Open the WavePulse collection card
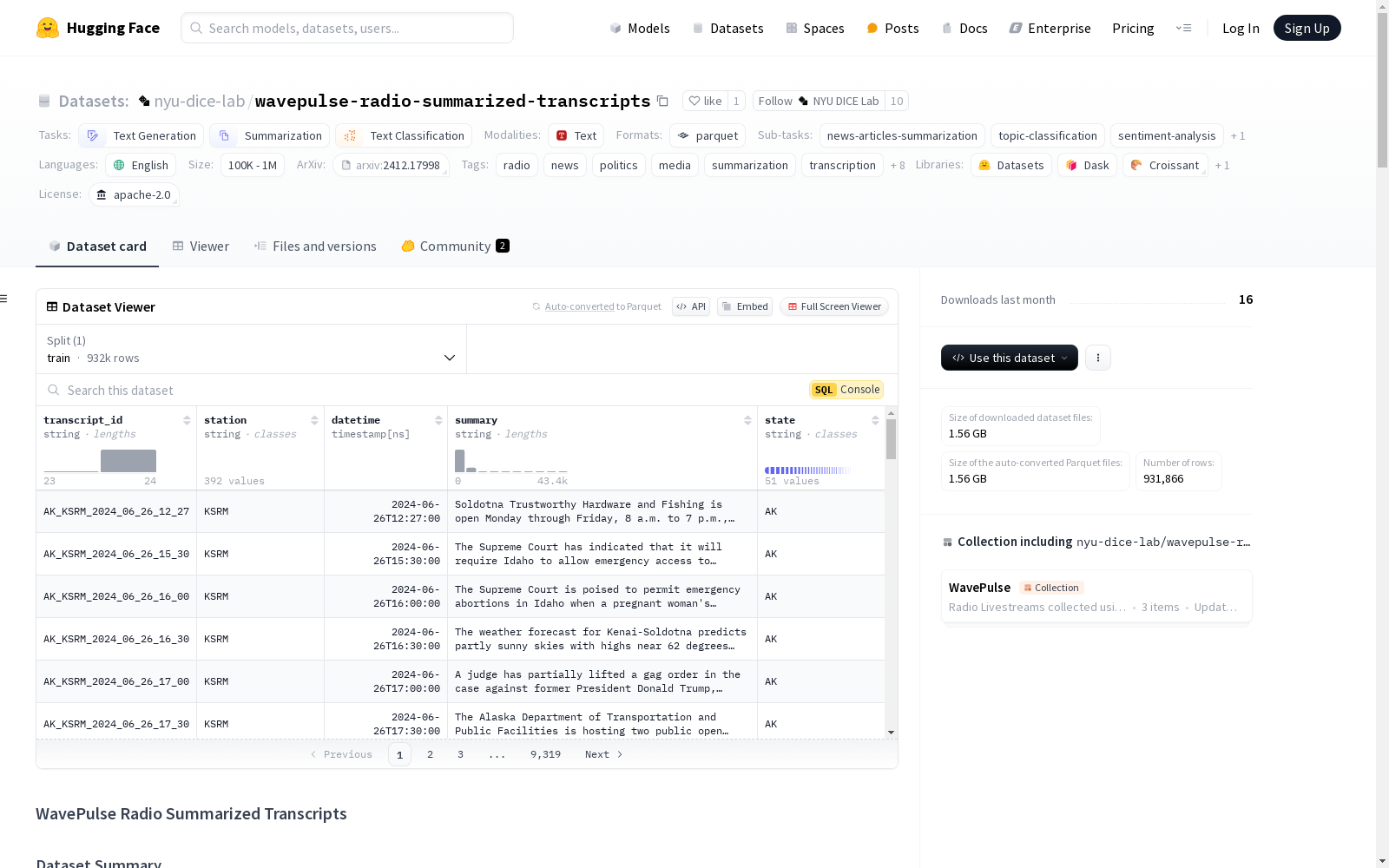Screen dimensions: 1389x868 coord(1096,596)
